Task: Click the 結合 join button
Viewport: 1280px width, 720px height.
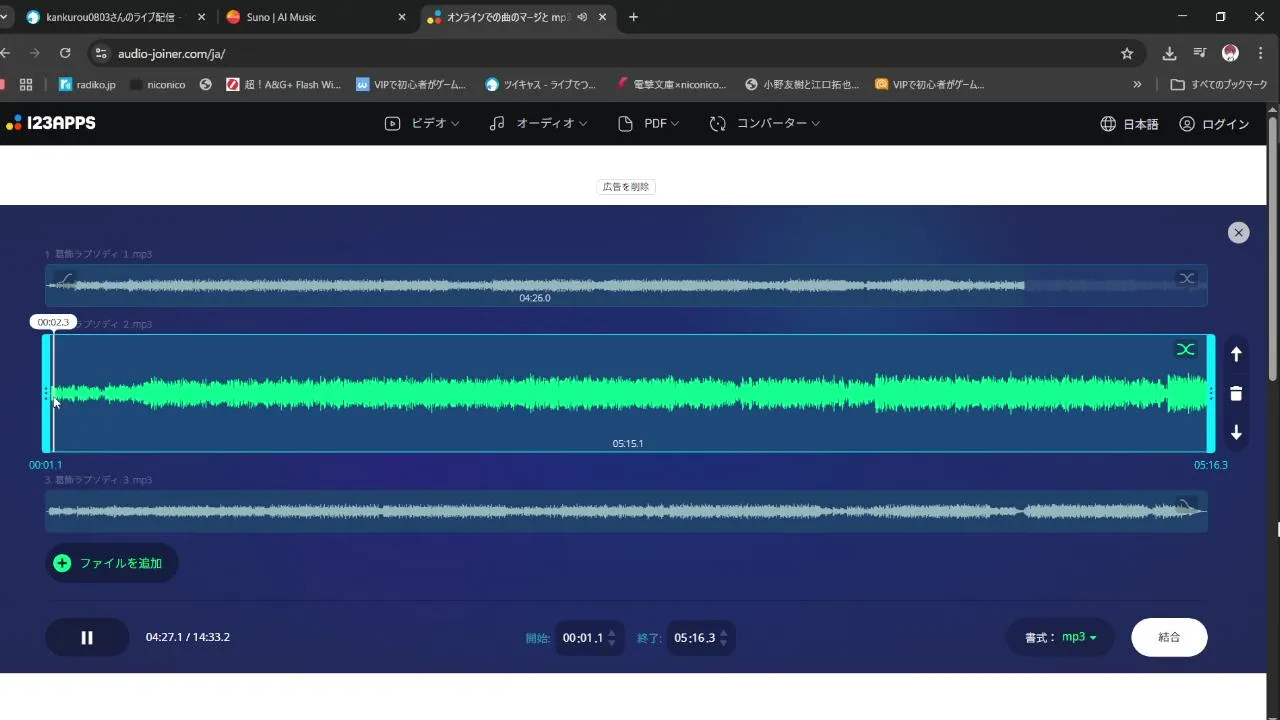Action: tap(1169, 637)
